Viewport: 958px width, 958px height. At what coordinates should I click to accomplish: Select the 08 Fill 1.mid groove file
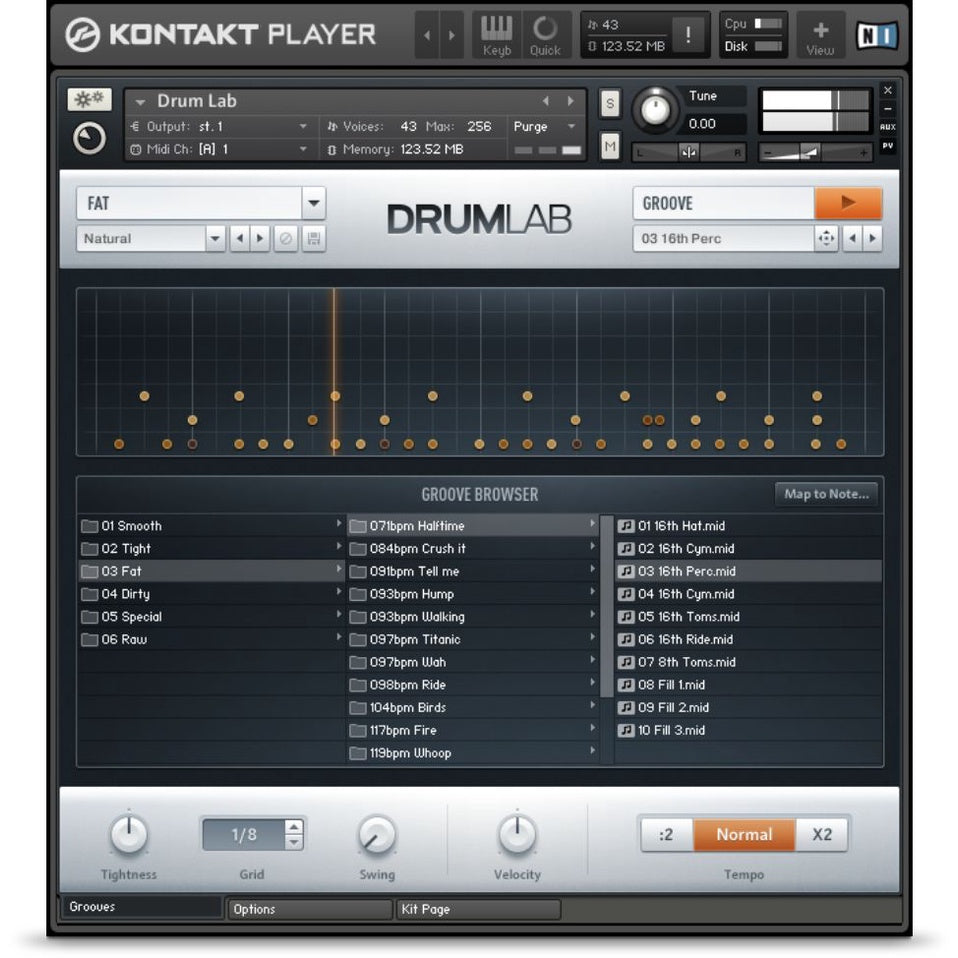690,685
